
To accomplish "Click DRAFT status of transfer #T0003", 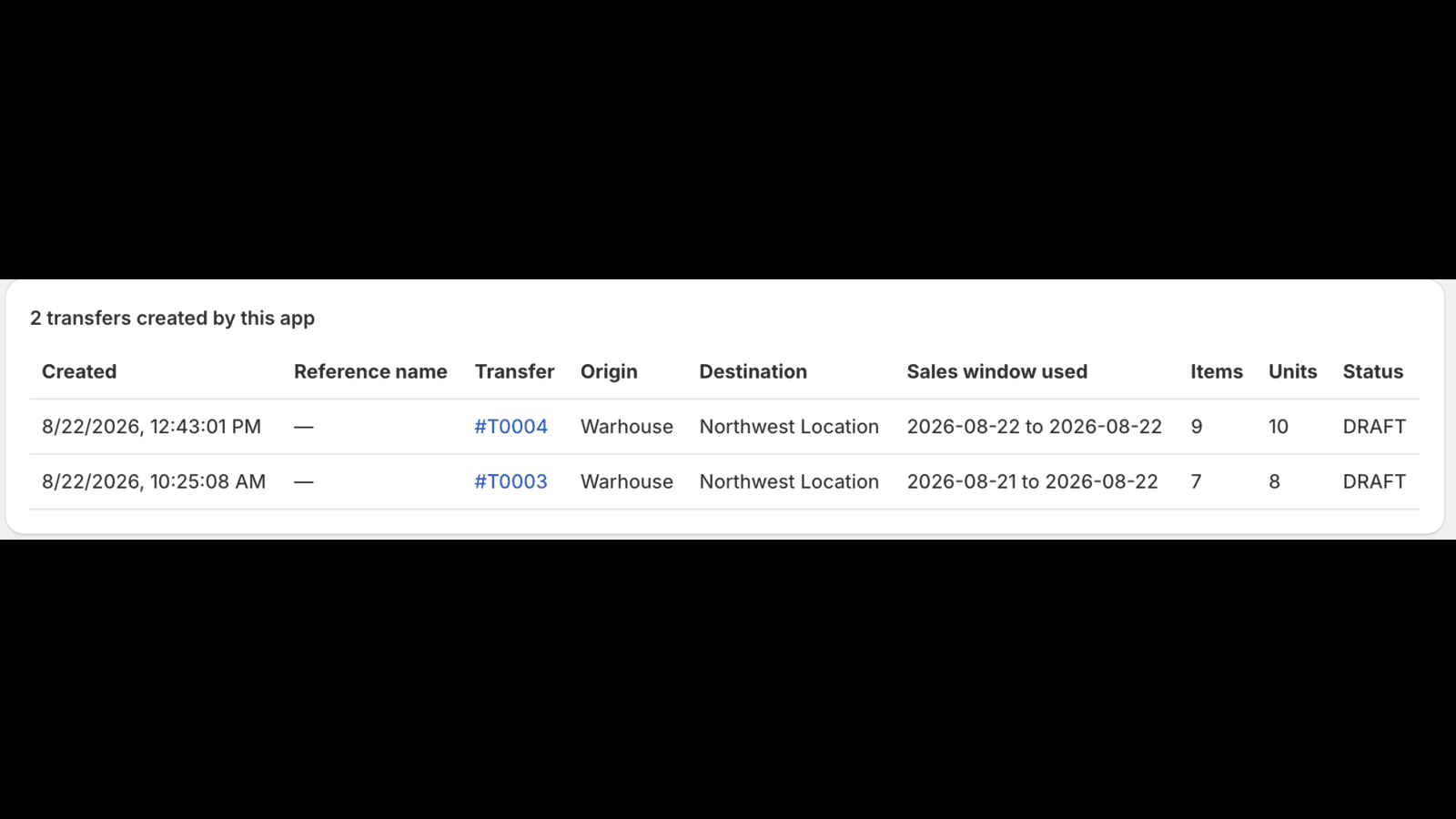I will coord(1374,481).
